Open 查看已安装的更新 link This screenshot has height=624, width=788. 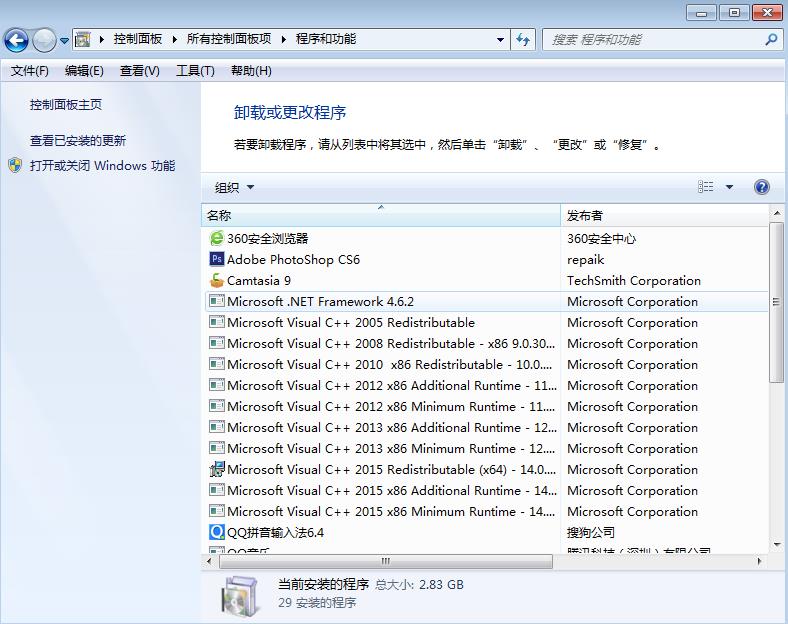[x=78, y=141]
